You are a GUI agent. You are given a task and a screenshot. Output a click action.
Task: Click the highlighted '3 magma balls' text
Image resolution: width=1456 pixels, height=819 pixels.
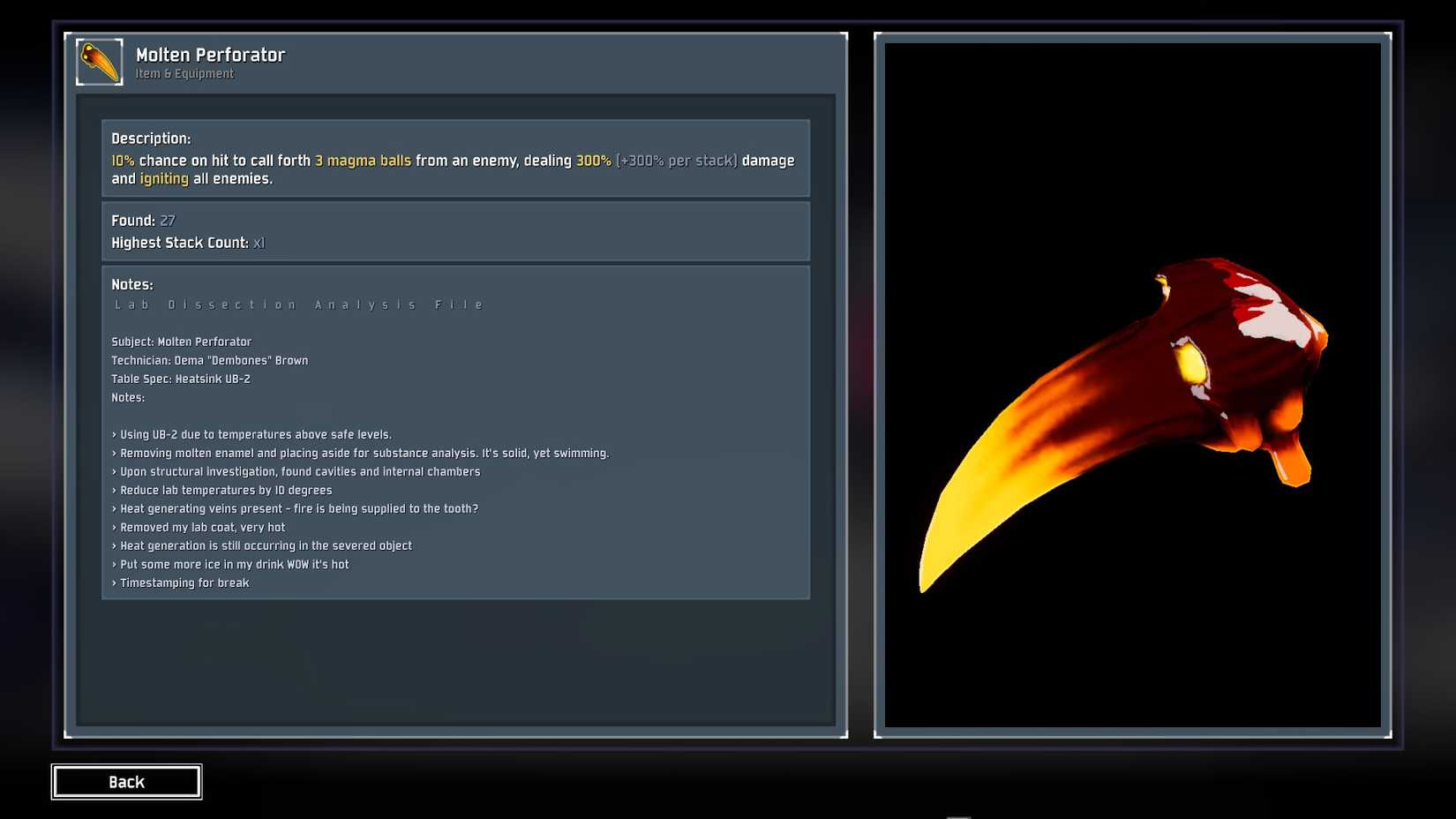[362, 161]
